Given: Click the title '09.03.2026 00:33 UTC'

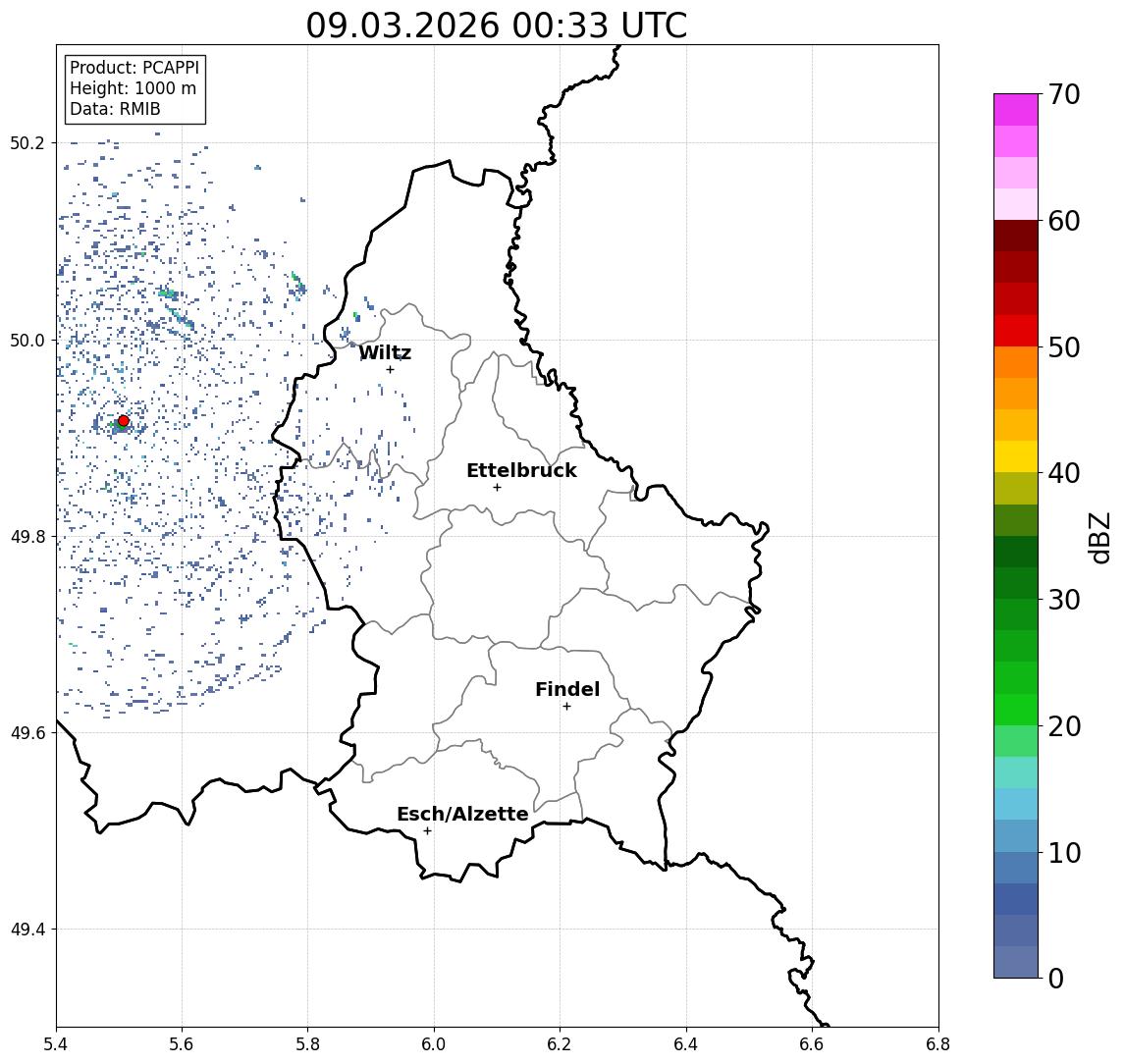Looking at the screenshot, I should (497, 26).
